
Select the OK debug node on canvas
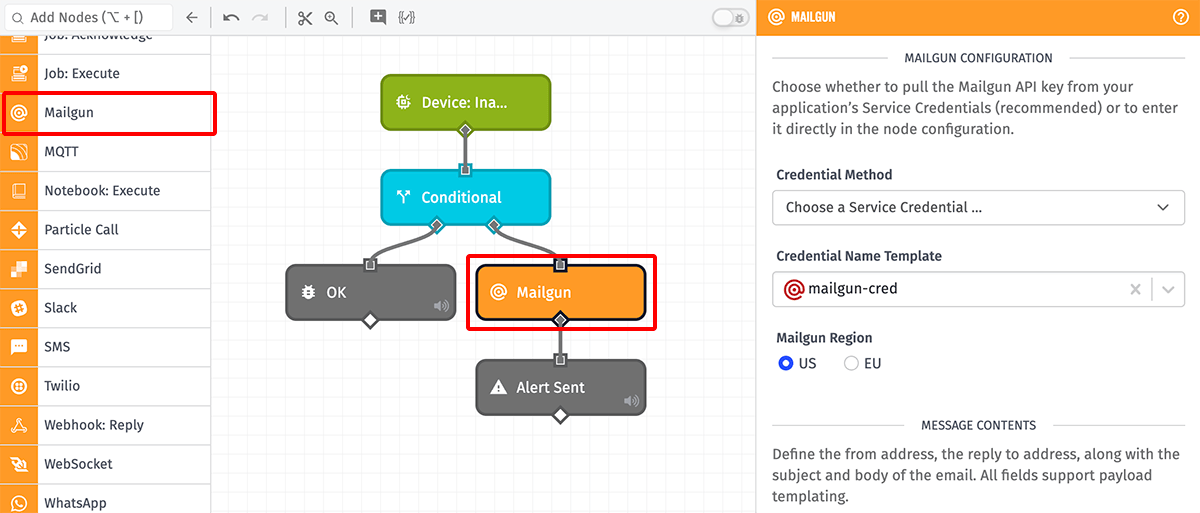coord(355,293)
